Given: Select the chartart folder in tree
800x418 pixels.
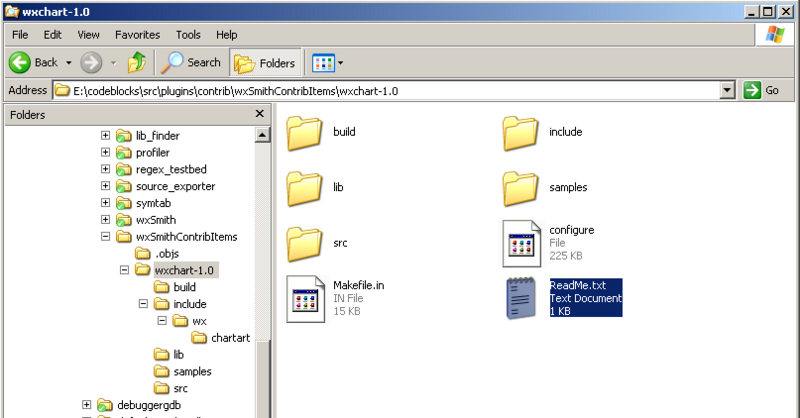Looking at the screenshot, I should point(231,338).
